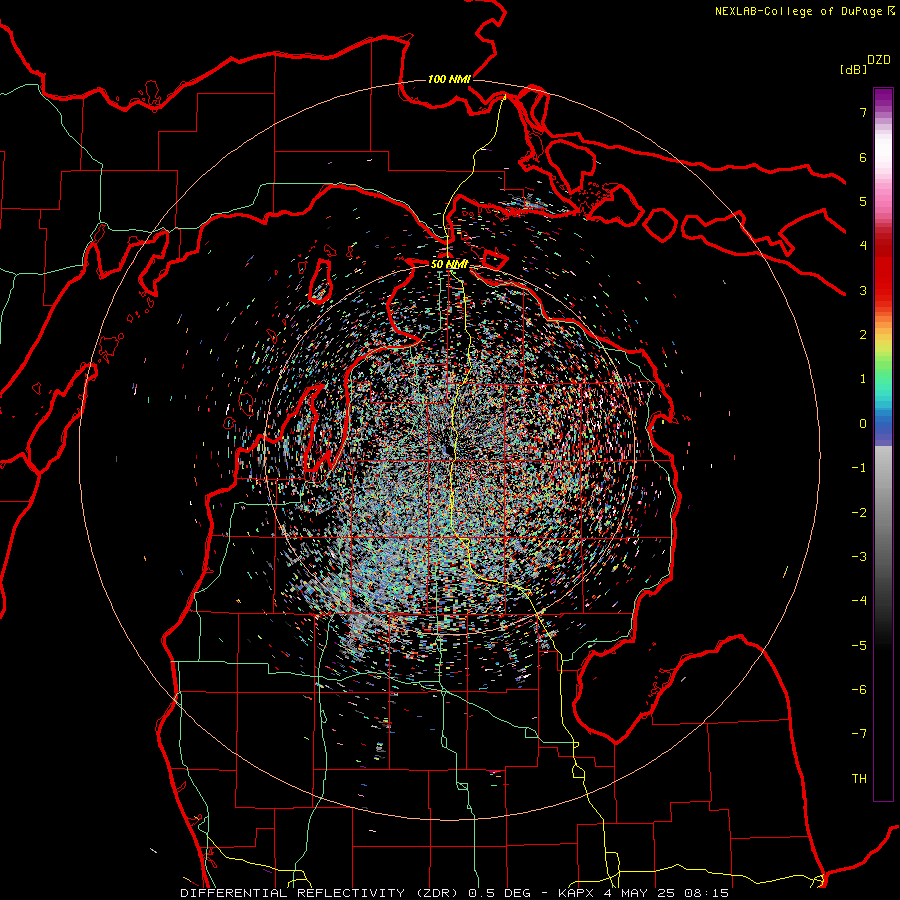Image resolution: width=900 pixels, height=900 pixels.
Task: Click the -5 value on the color scale
Action: pyautogui.click(x=859, y=645)
